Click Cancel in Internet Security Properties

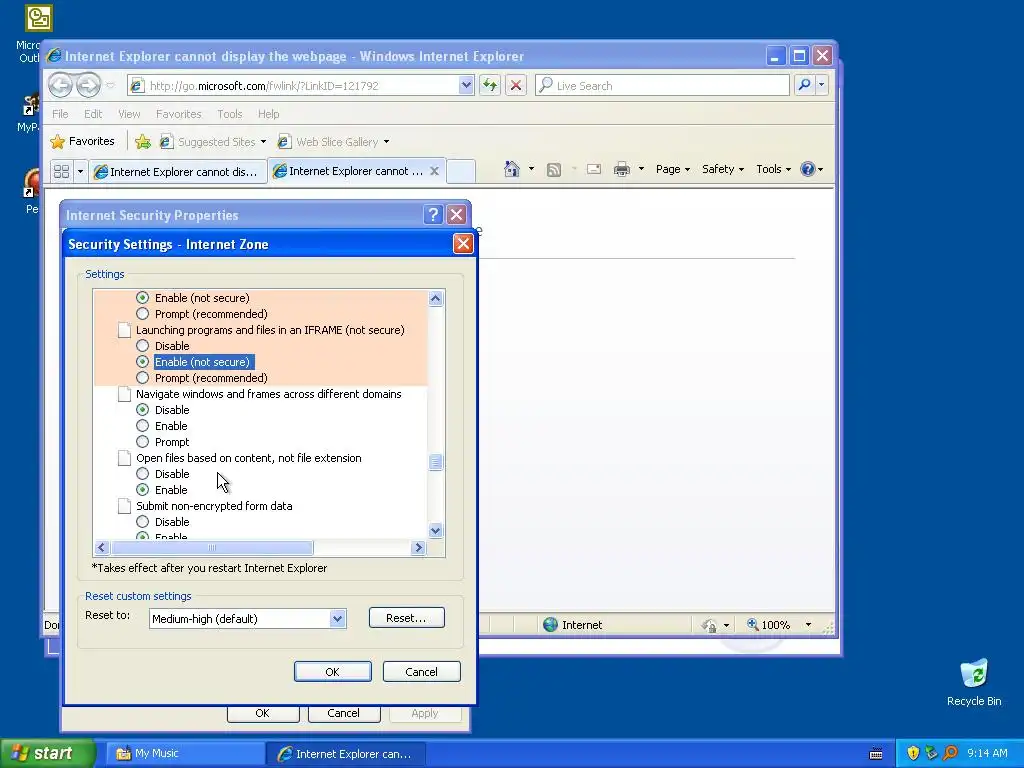click(344, 713)
